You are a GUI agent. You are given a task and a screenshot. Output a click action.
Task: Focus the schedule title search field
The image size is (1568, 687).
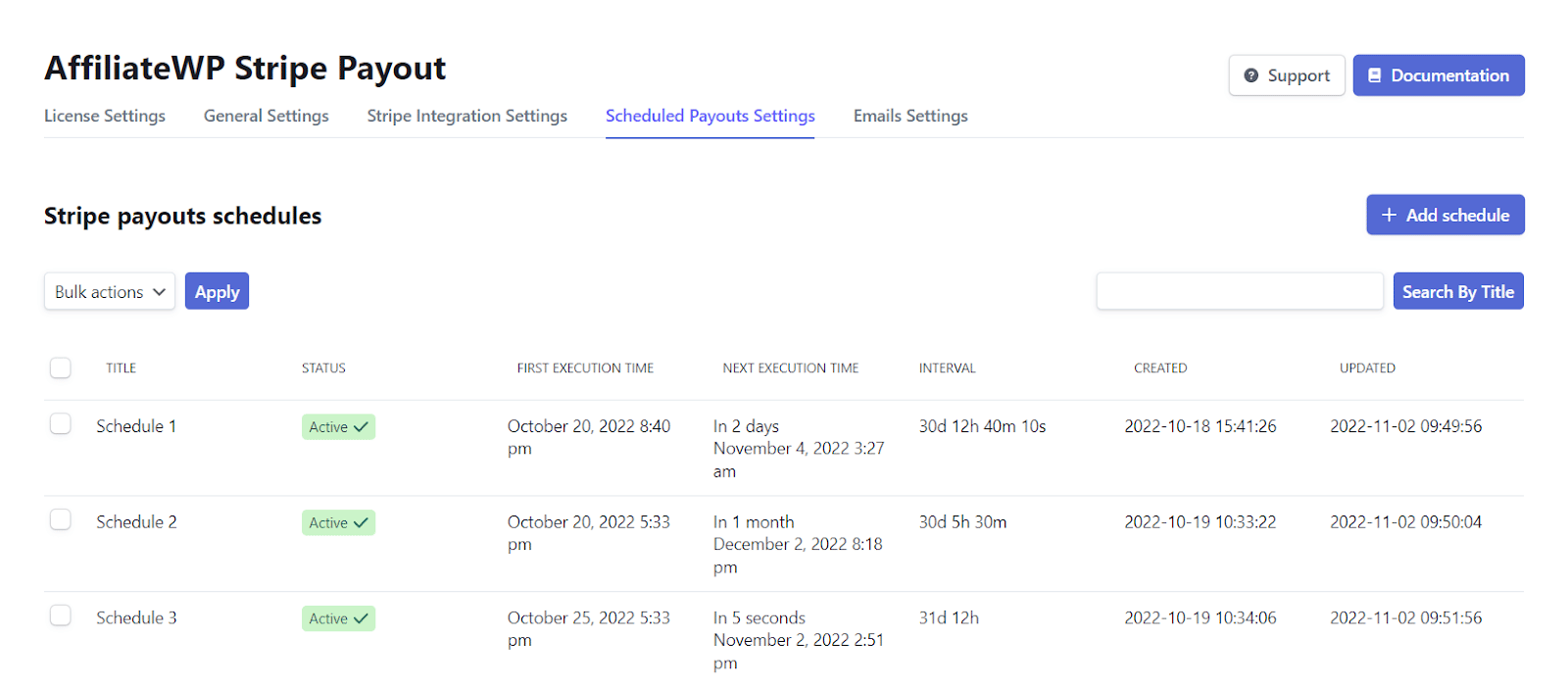tap(1240, 291)
